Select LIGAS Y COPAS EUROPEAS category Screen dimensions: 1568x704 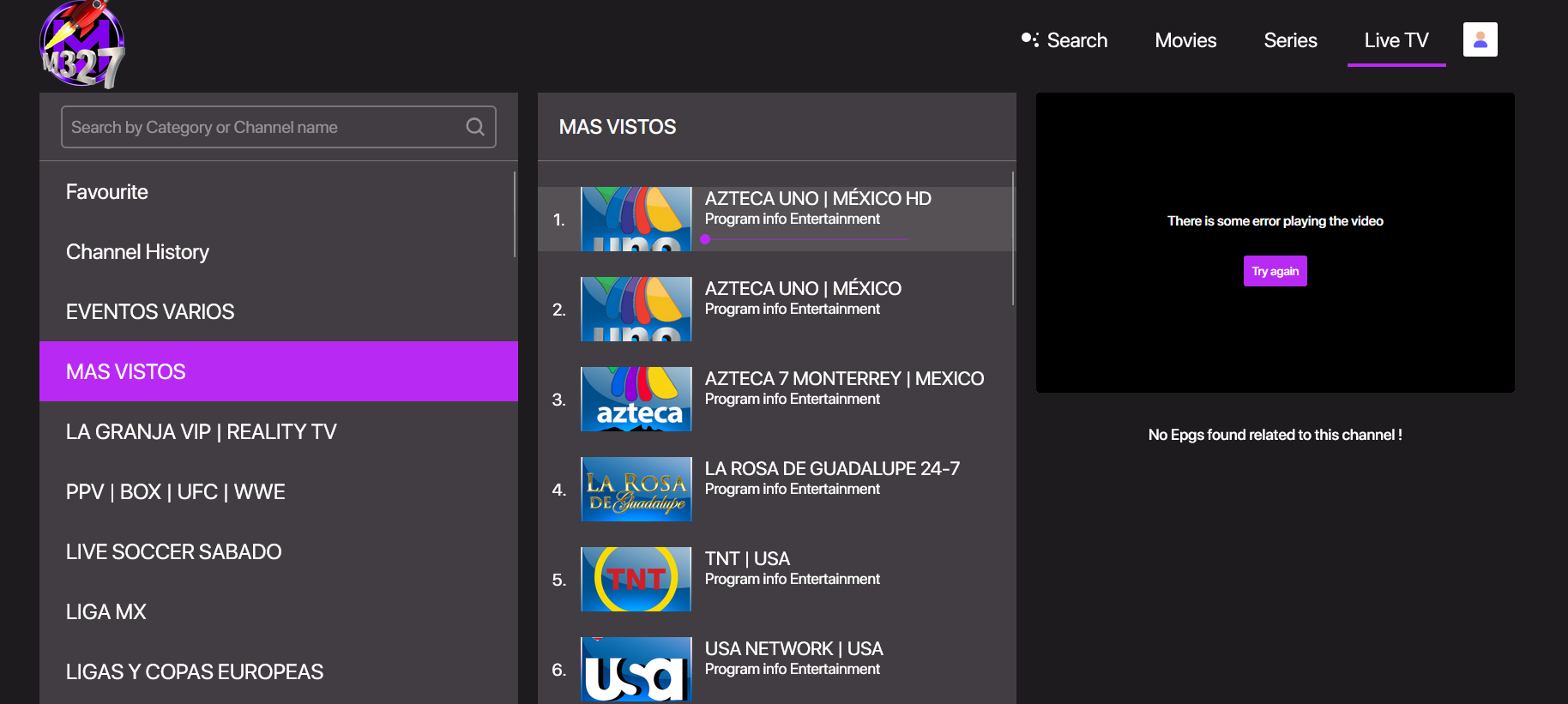(279, 671)
